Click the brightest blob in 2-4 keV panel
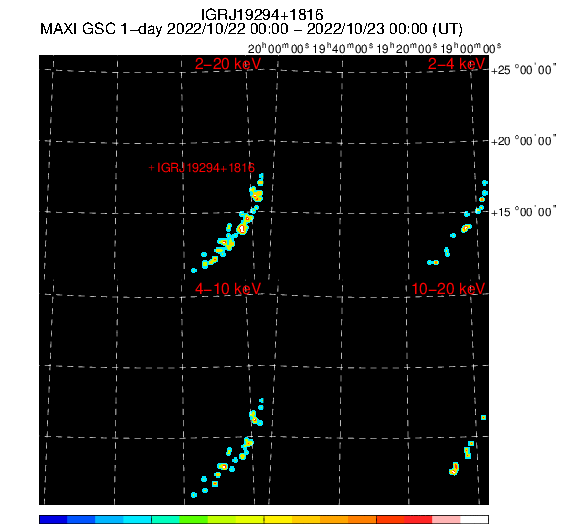The width and height of the screenshot is (570, 525). (x=466, y=228)
